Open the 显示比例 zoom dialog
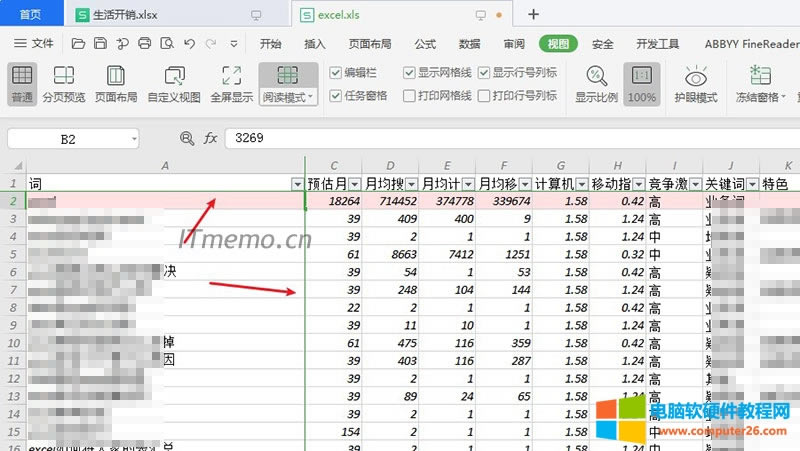Image resolution: width=800 pixels, height=451 pixels. point(596,84)
